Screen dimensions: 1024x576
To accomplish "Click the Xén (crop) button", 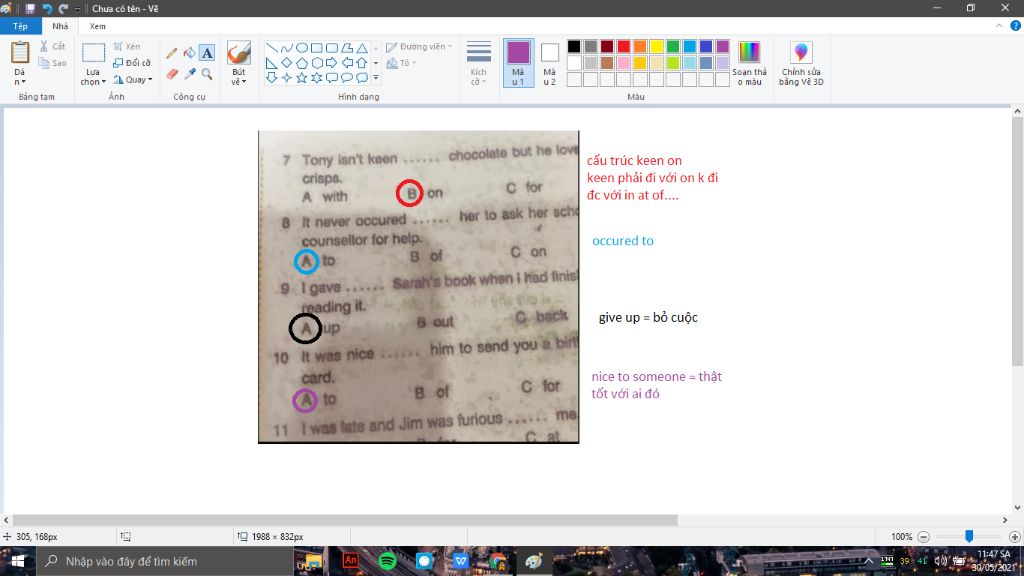I will (127, 46).
